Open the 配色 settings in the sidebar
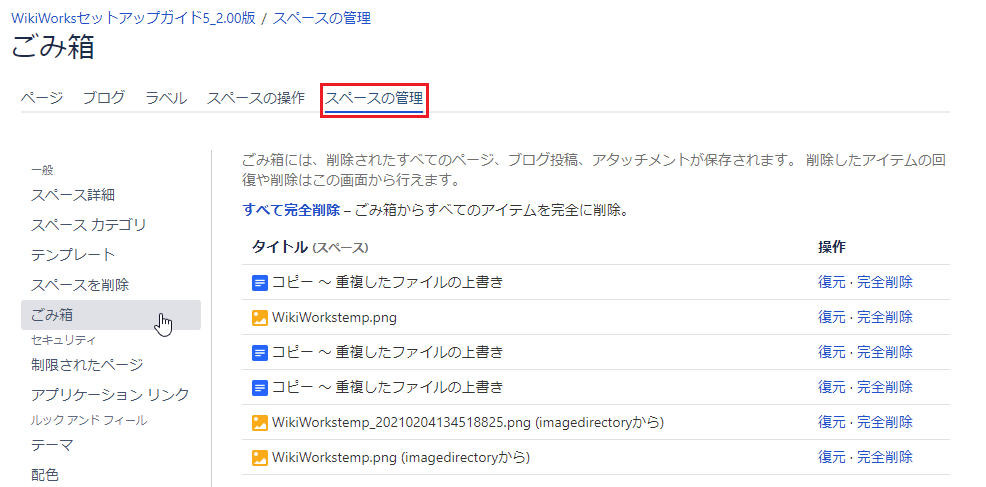This screenshot has width=986, height=487. point(45,475)
